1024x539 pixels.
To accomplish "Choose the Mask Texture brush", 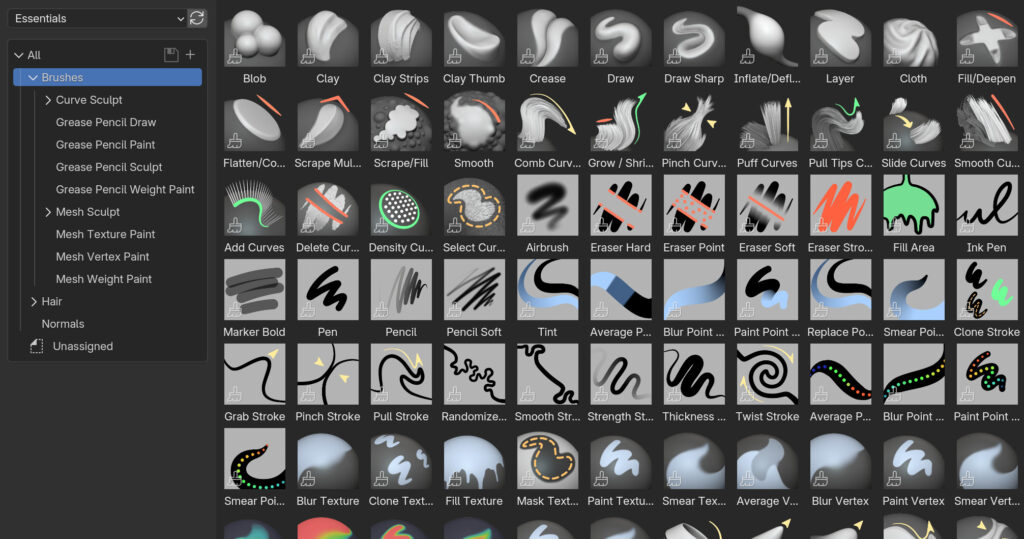I will point(547,460).
